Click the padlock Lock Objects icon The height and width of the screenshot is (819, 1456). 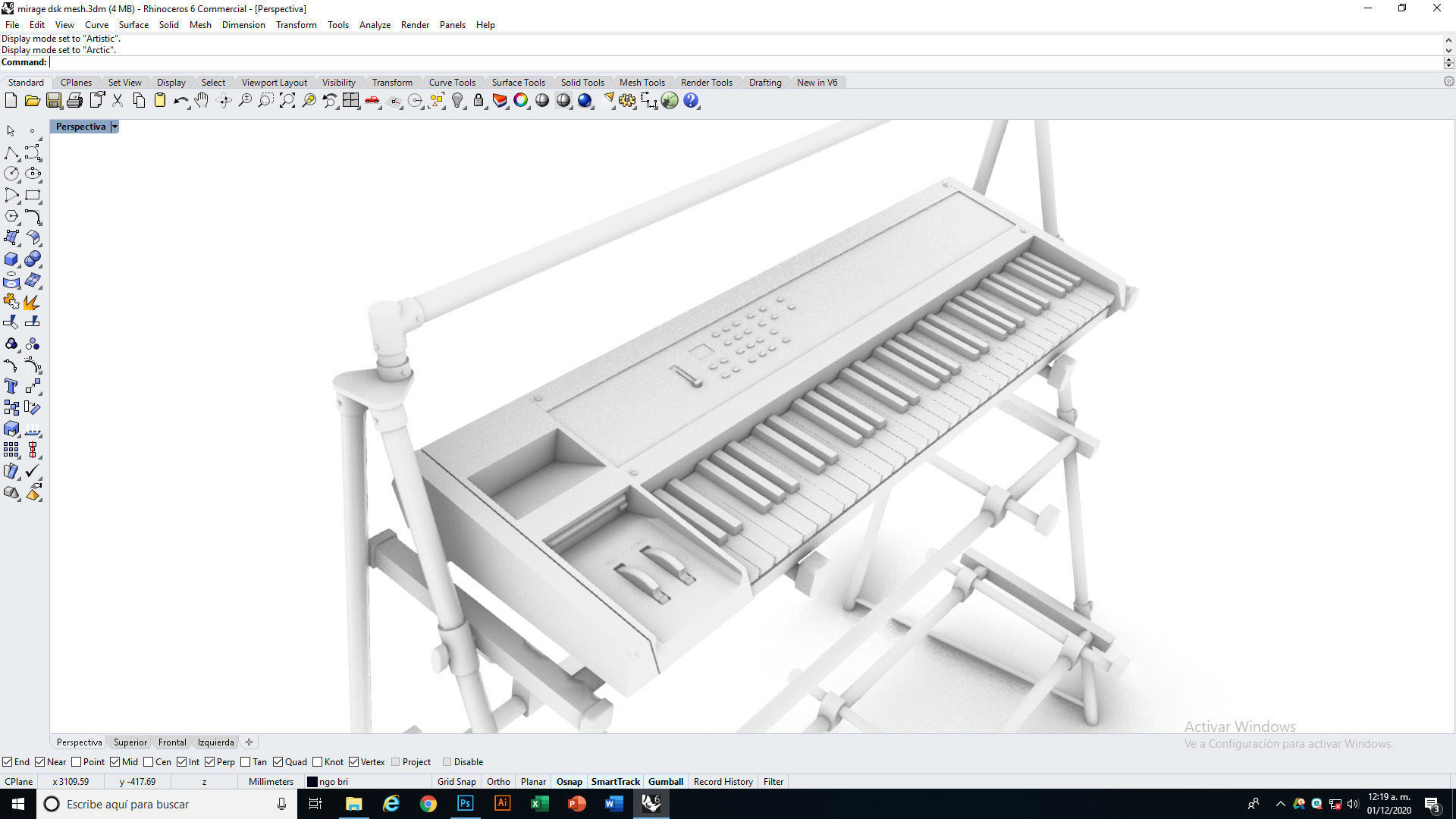[x=479, y=100]
